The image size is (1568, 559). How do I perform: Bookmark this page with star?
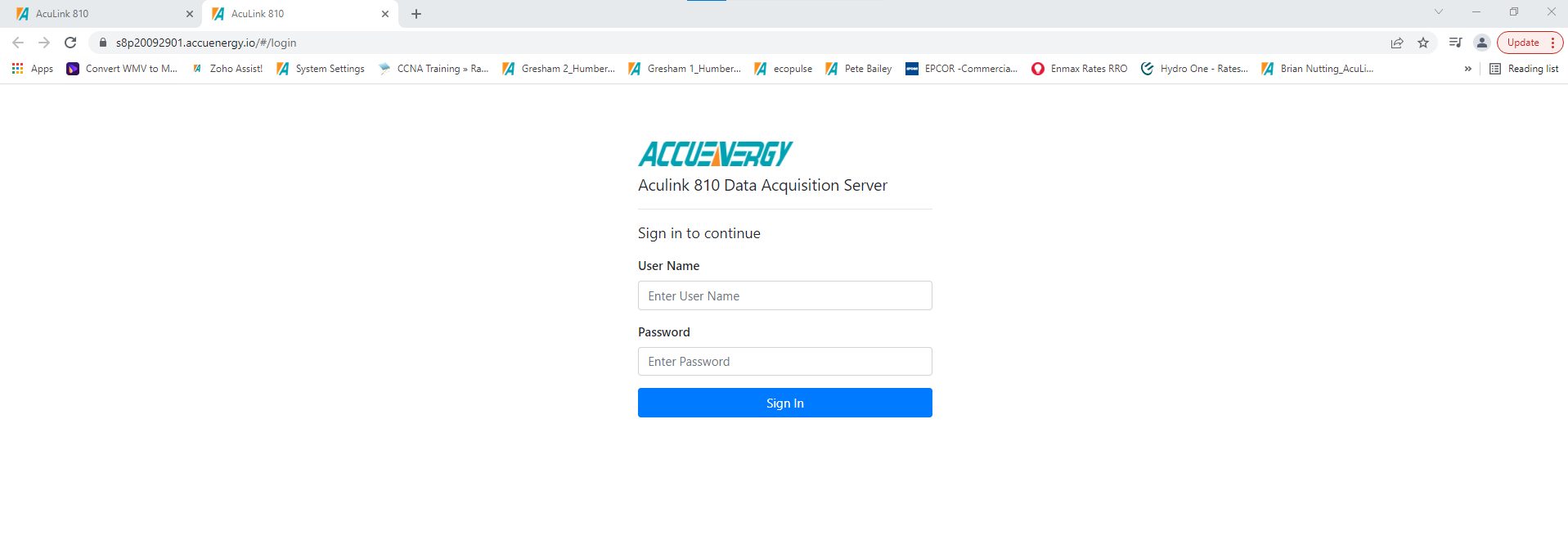[1423, 43]
